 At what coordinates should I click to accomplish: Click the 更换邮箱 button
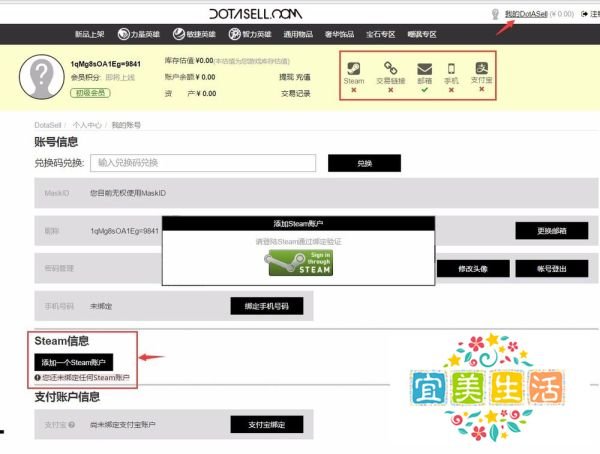click(551, 231)
